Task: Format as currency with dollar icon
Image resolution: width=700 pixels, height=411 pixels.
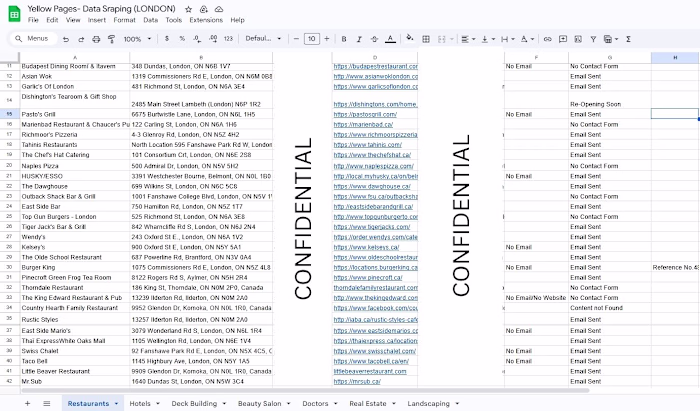Action: tap(167, 39)
